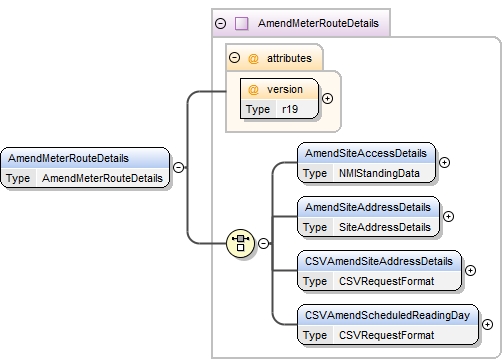The image size is (503, 360).
Task: Select the AmendSiteAccessDetails element
Action: [366, 163]
